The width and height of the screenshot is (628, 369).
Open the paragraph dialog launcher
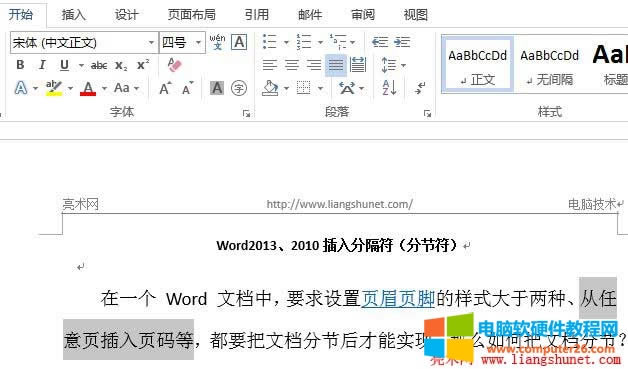427,114
